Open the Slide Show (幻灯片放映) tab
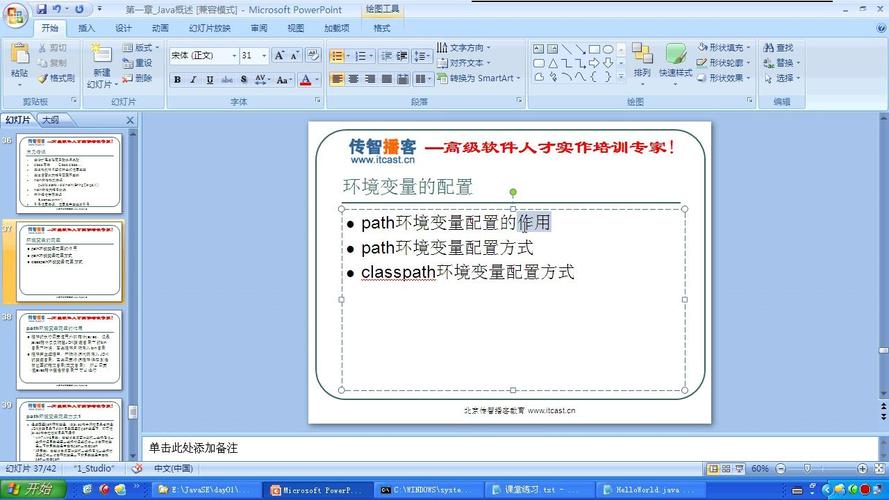Screen dimensions: 889x500 [x=210, y=28]
